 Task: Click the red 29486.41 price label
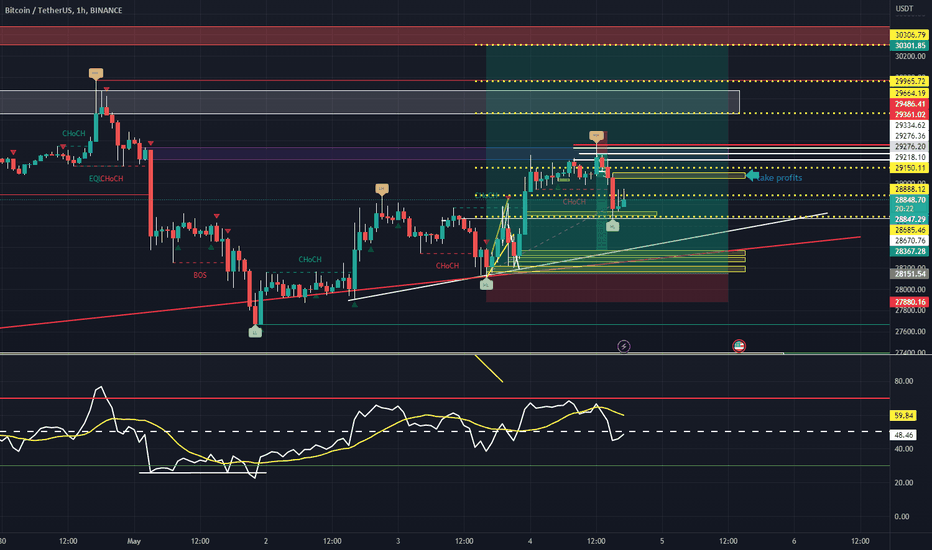[x=909, y=104]
